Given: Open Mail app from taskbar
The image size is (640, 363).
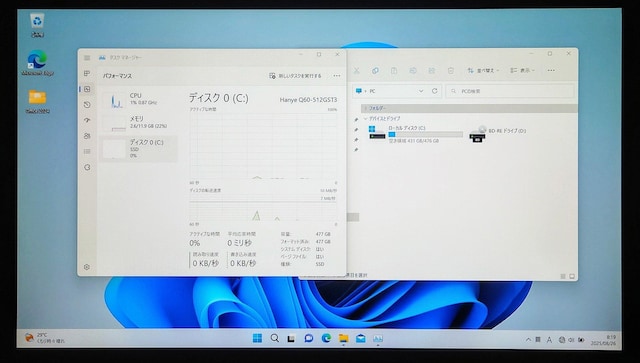Looking at the screenshot, I should pyautogui.click(x=361, y=338).
